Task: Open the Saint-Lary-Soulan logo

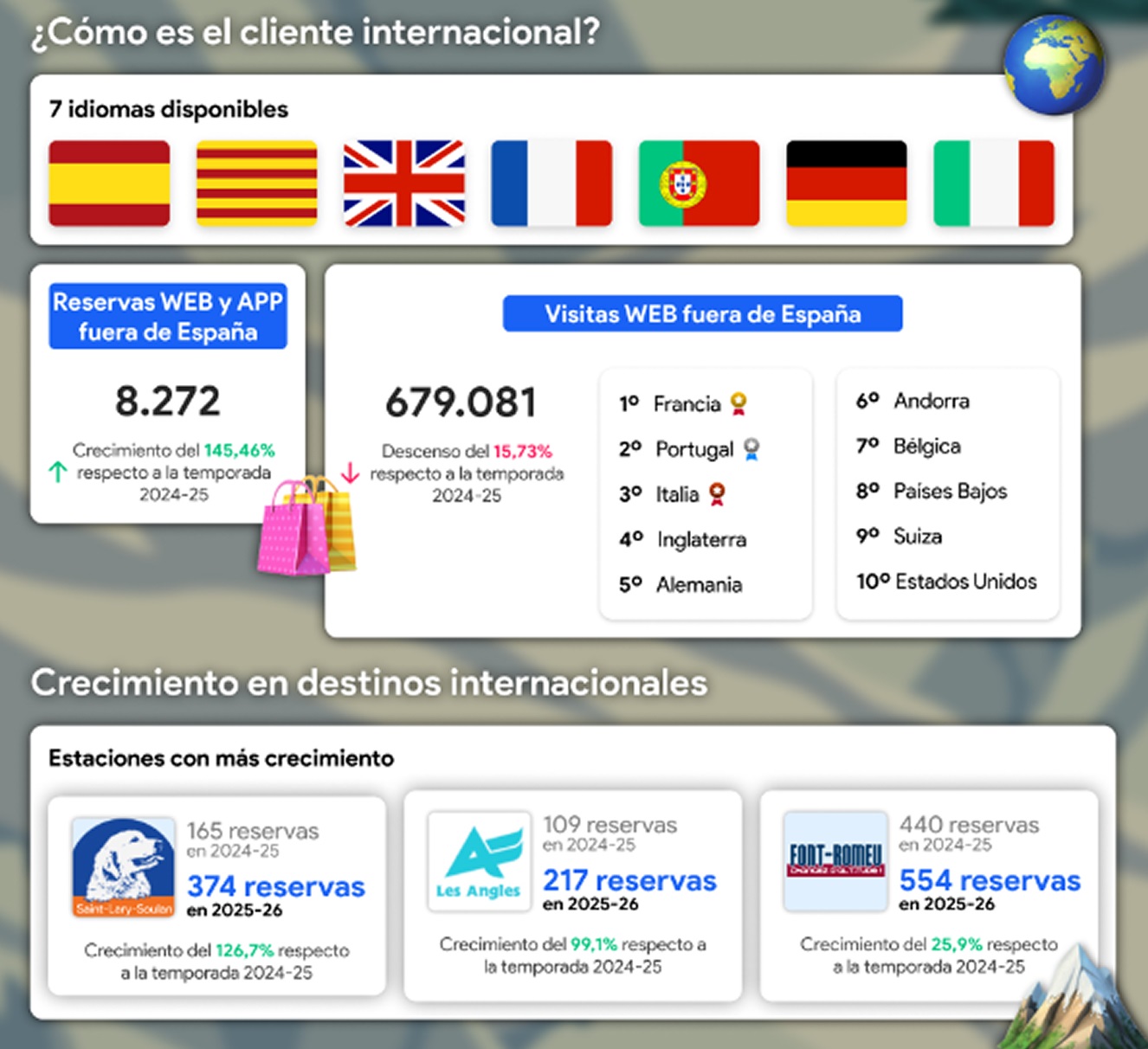Action: click(x=124, y=867)
